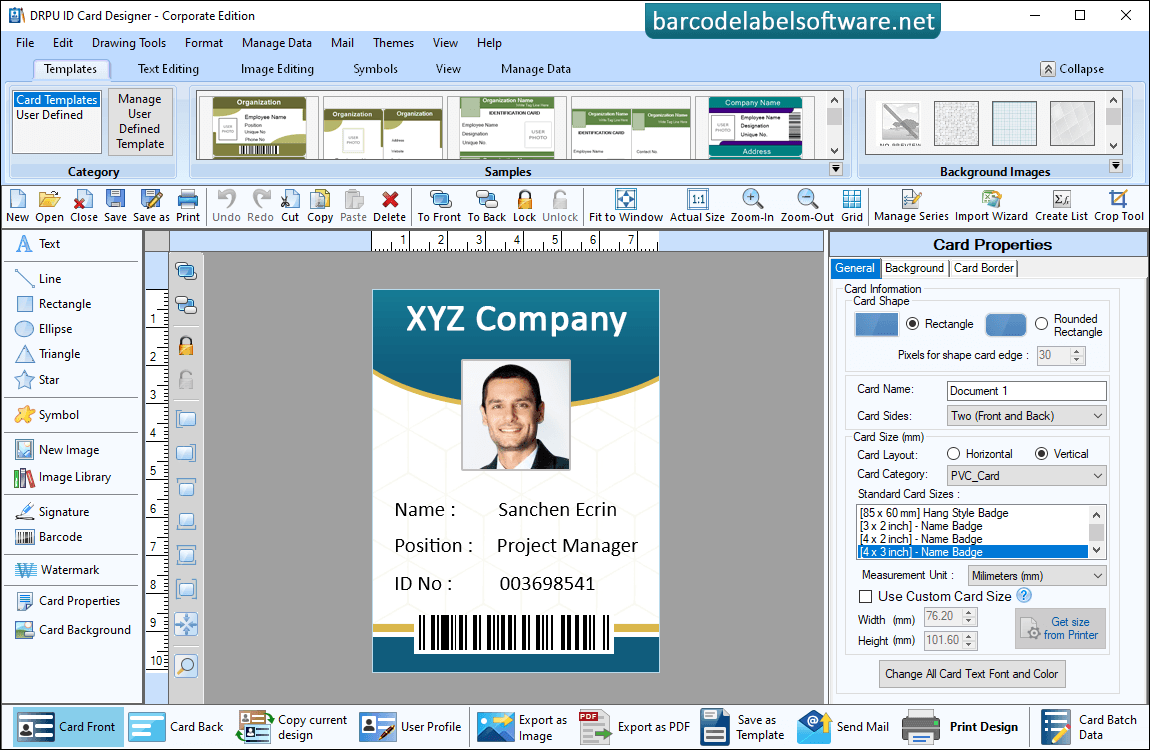Enable Use Custom Card Size checkbox

[x=865, y=597]
